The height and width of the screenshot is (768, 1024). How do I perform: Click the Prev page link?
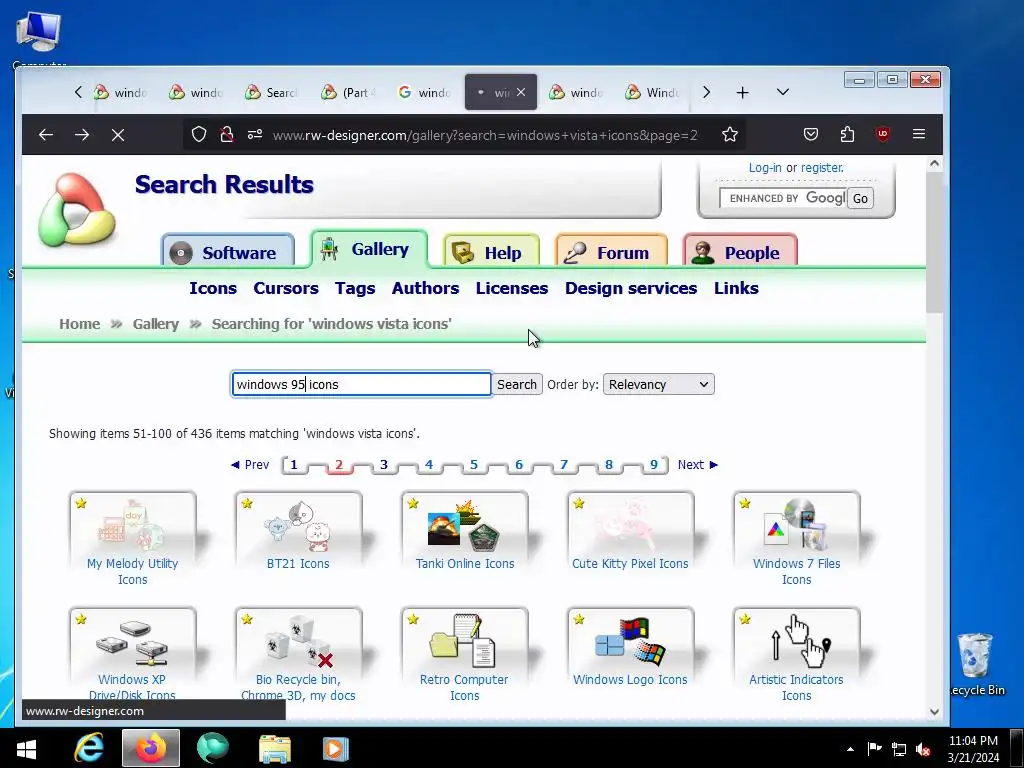click(x=250, y=464)
